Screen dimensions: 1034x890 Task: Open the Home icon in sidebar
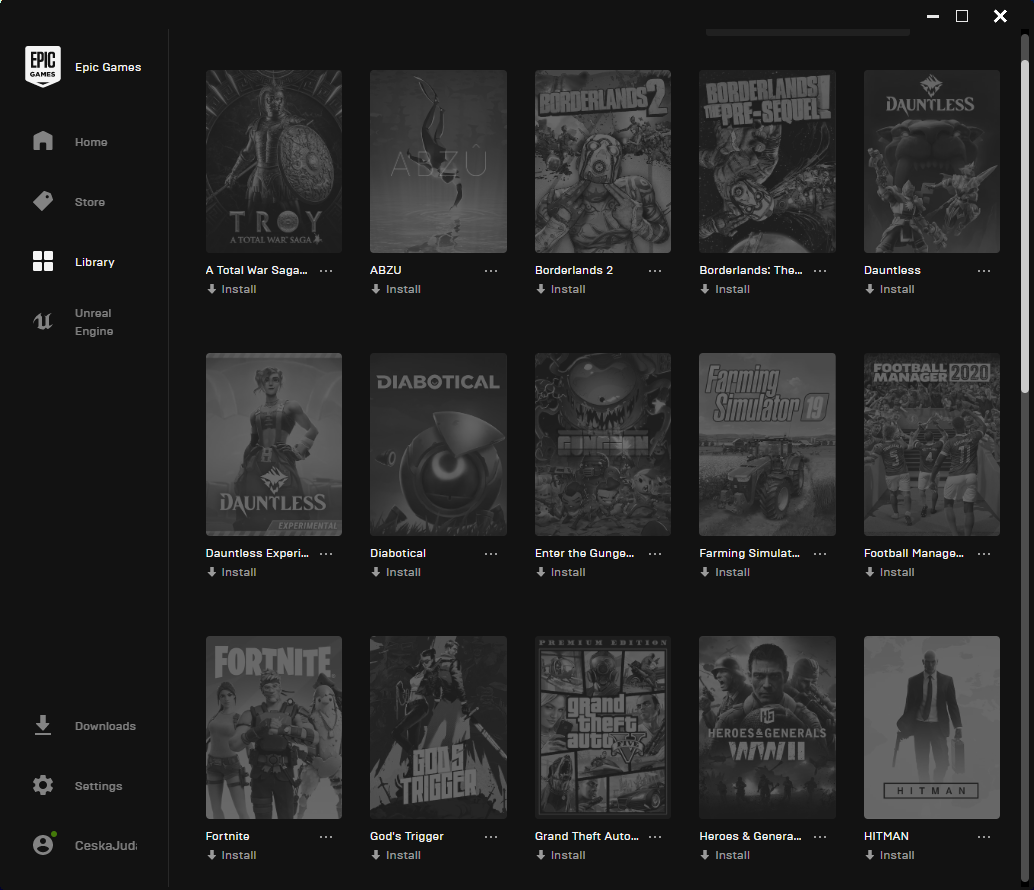point(43,141)
